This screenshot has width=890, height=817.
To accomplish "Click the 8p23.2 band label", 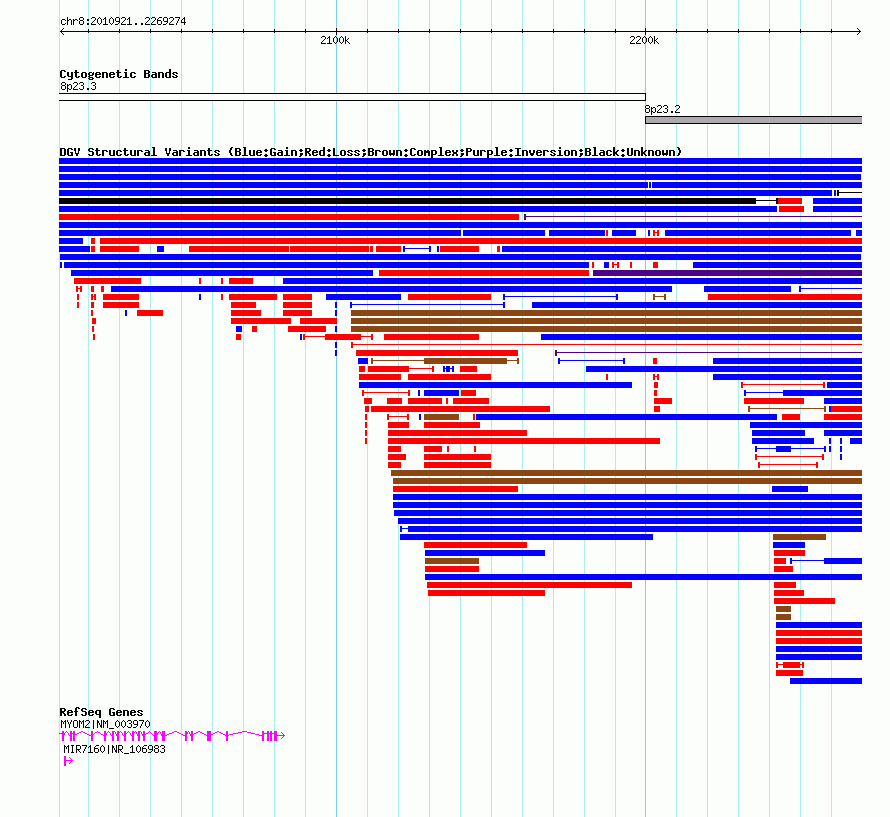I will pyautogui.click(x=662, y=109).
